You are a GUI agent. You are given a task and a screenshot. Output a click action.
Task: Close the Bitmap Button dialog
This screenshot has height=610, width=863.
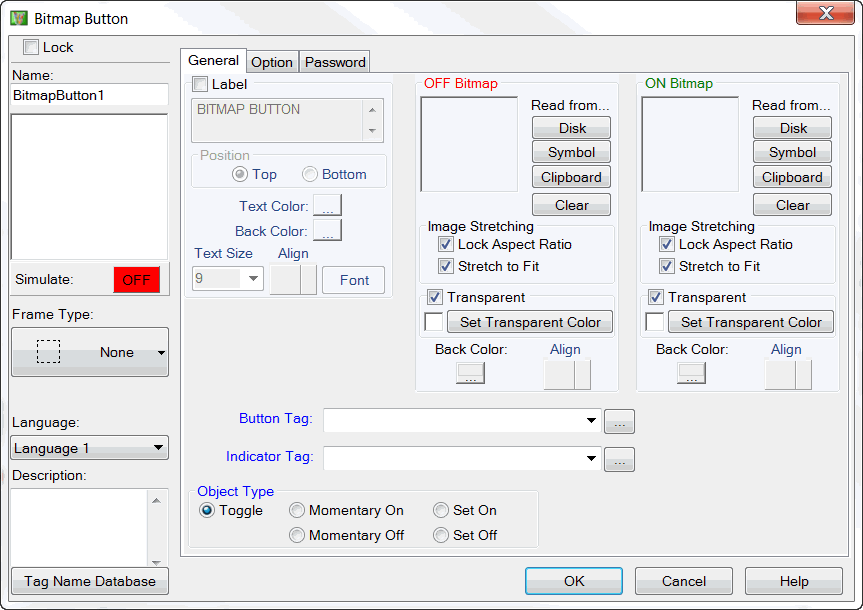pos(825,13)
